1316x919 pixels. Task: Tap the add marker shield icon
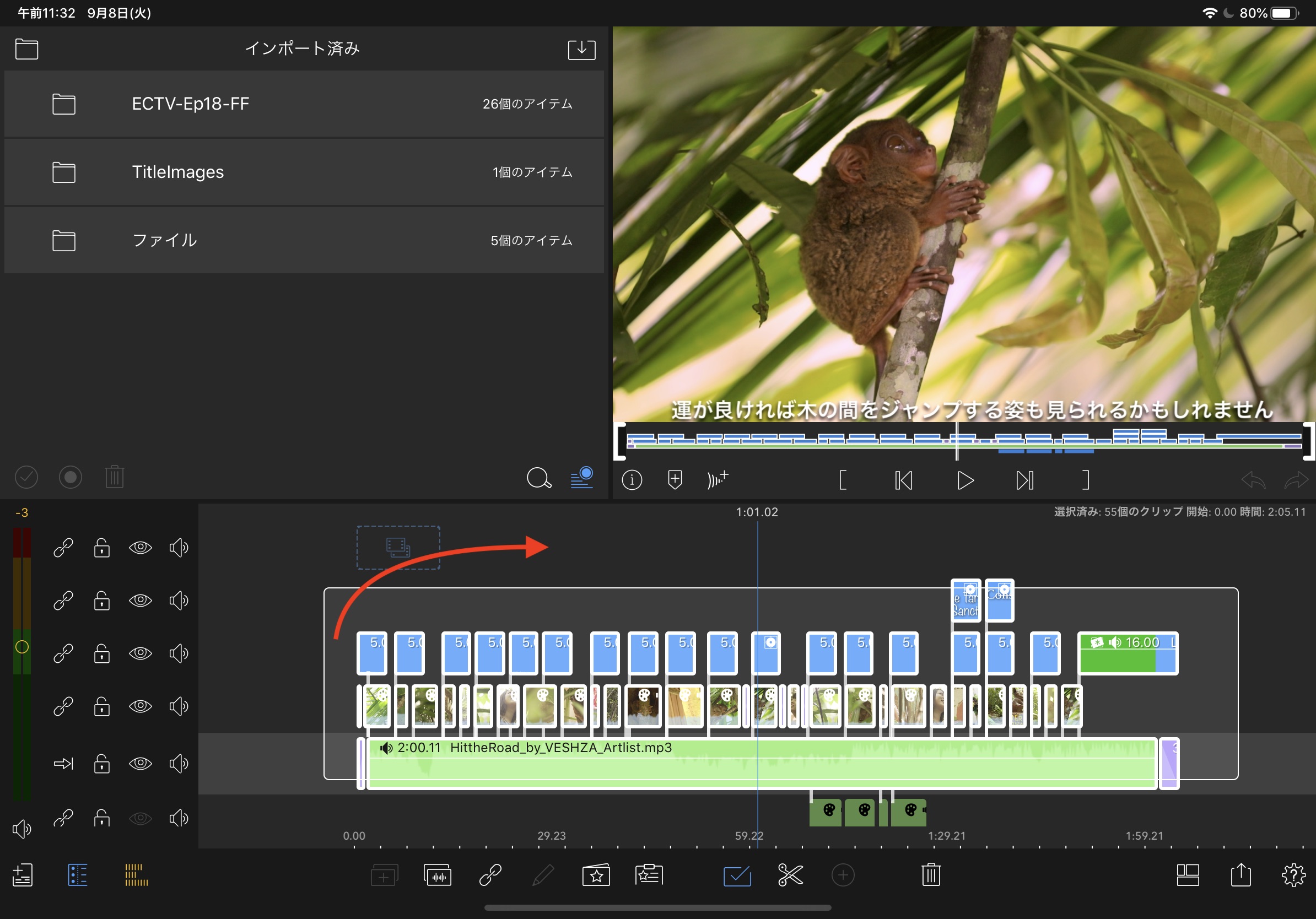click(675, 479)
